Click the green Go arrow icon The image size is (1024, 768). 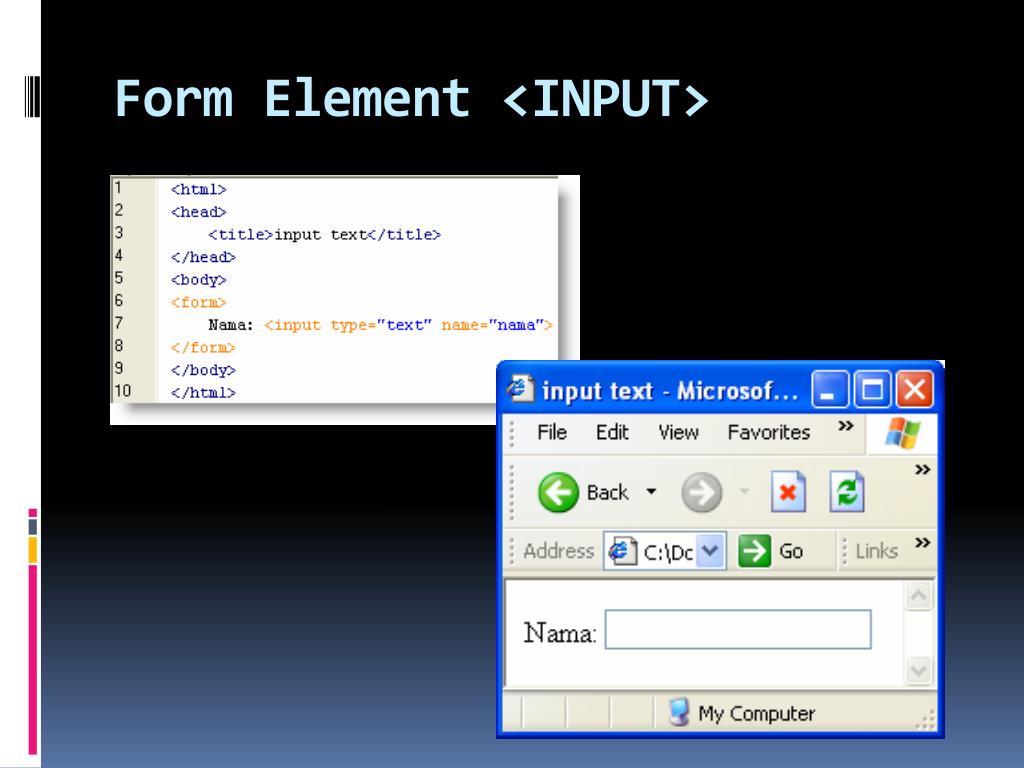point(754,551)
